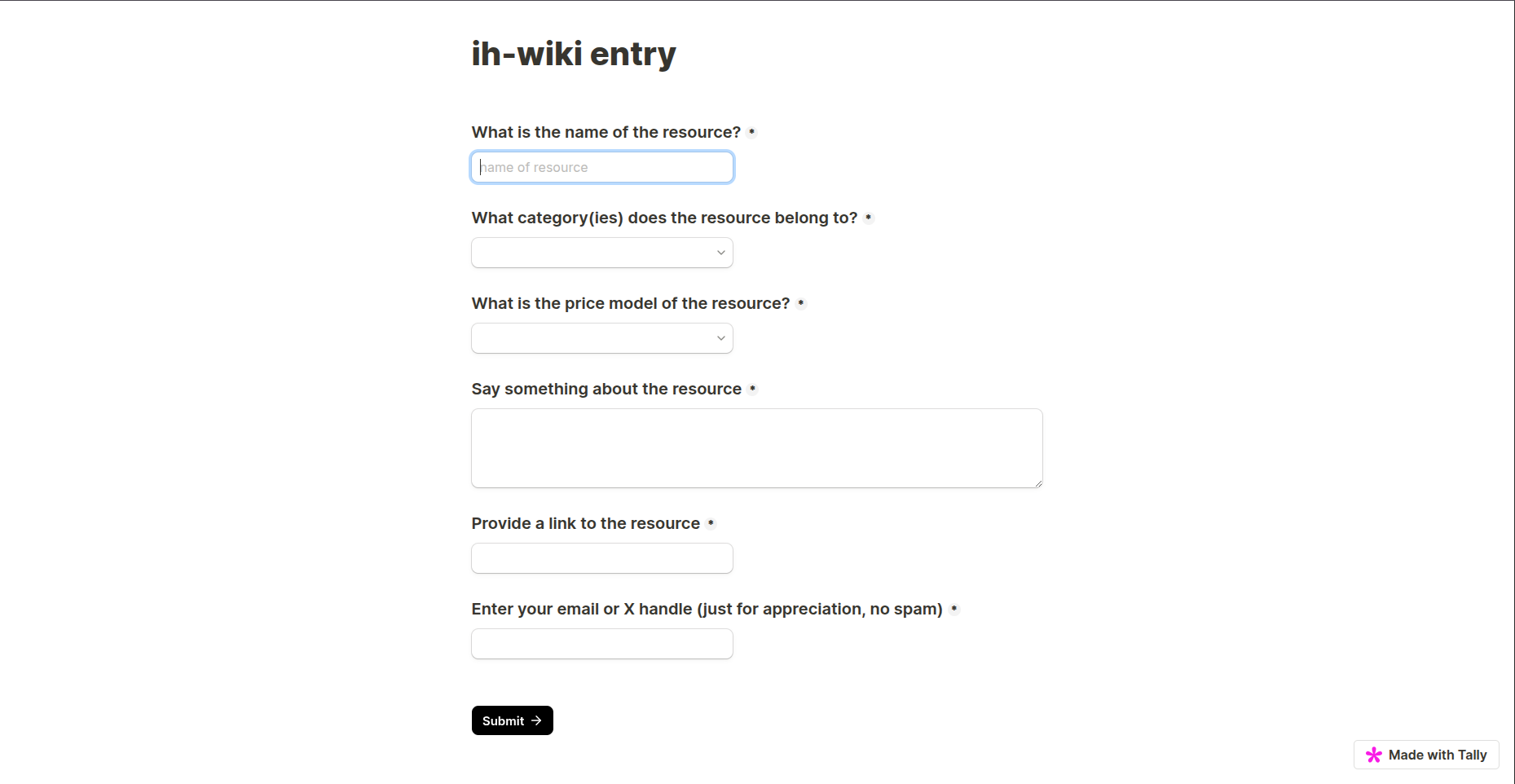Click the arrow icon inside the Submit button
This screenshot has height=784, width=1515.
pos(537,720)
